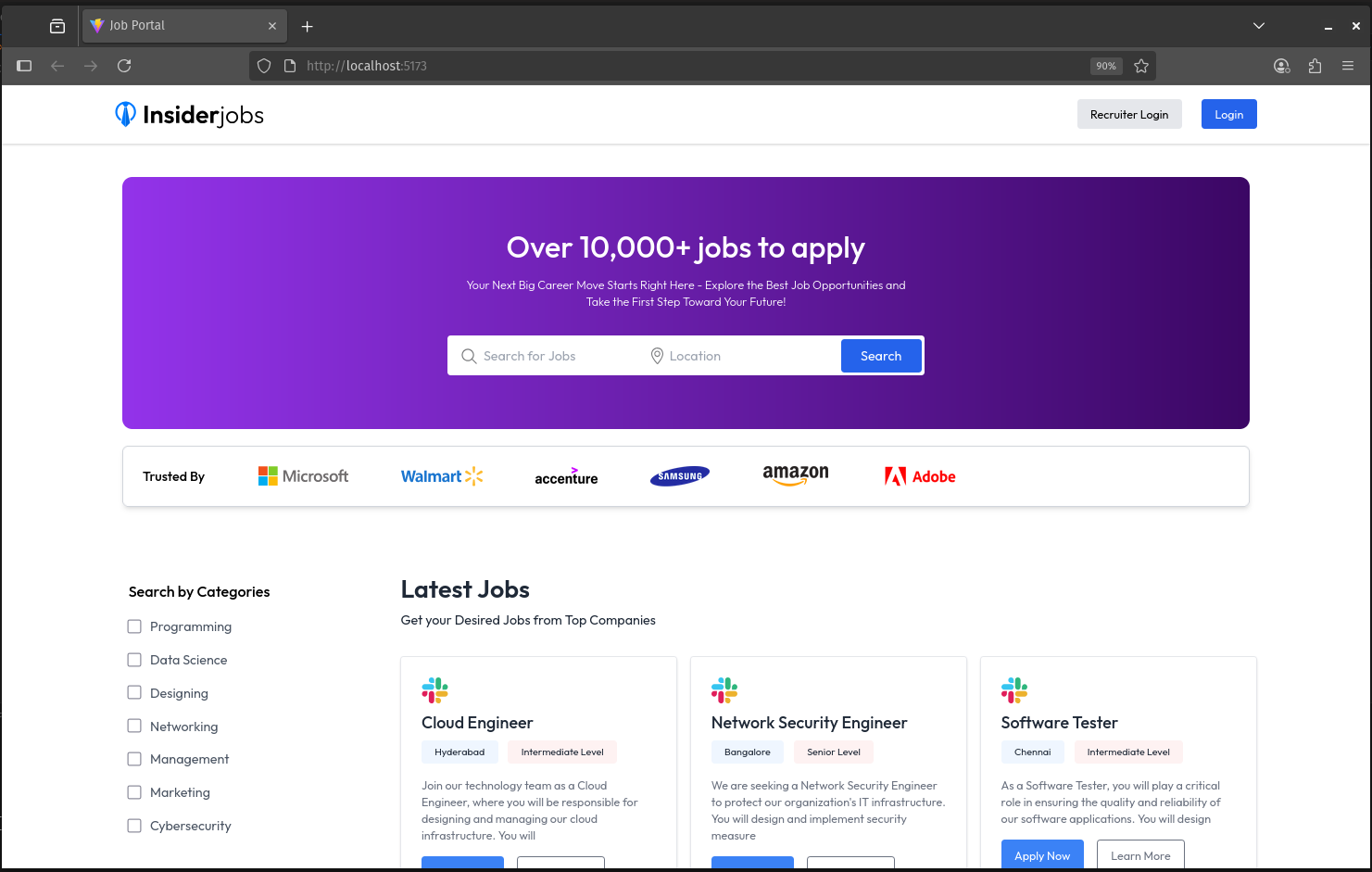Check the Programming category checkbox
This screenshot has width=1372, height=872.
pos(134,626)
